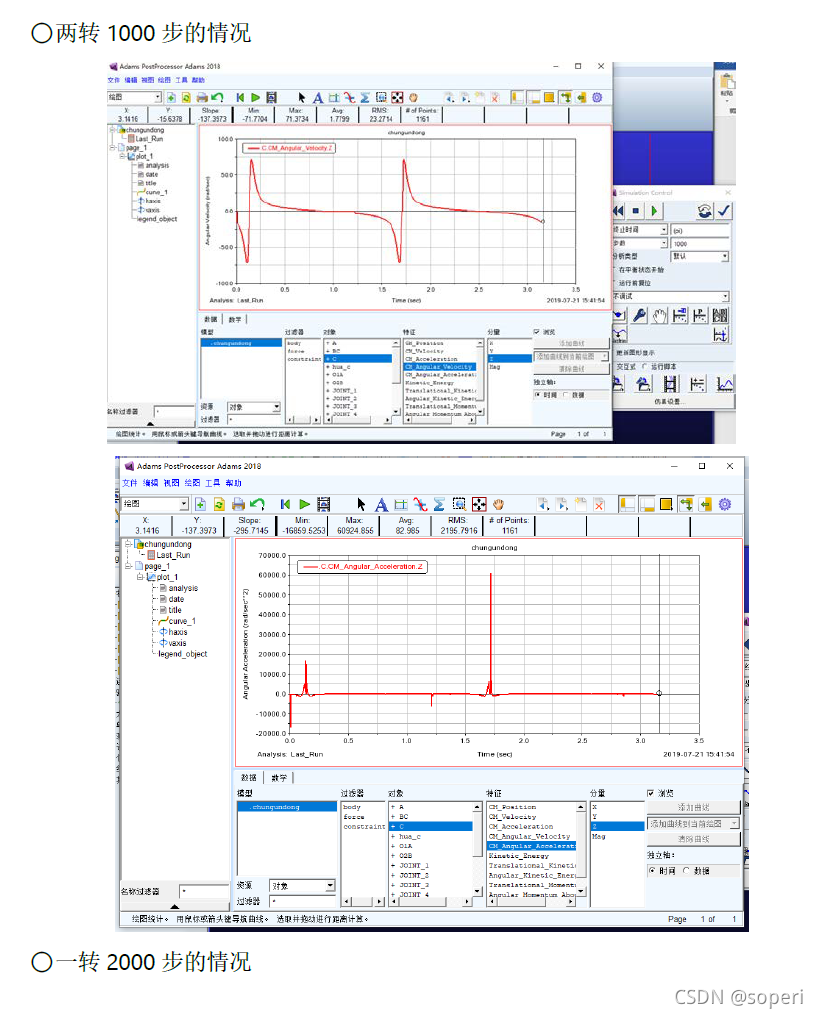This screenshot has width=818, height=1018.
Task: Click sigma statistics icon in Angular Acceleration window
Action: point(439,504)
